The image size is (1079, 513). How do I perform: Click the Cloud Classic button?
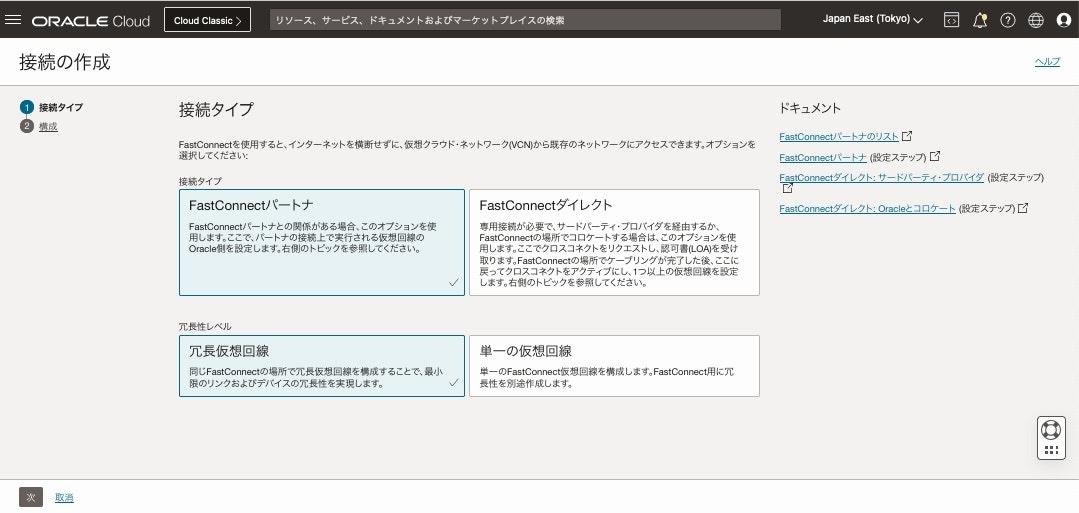click(x=207, y=20)
